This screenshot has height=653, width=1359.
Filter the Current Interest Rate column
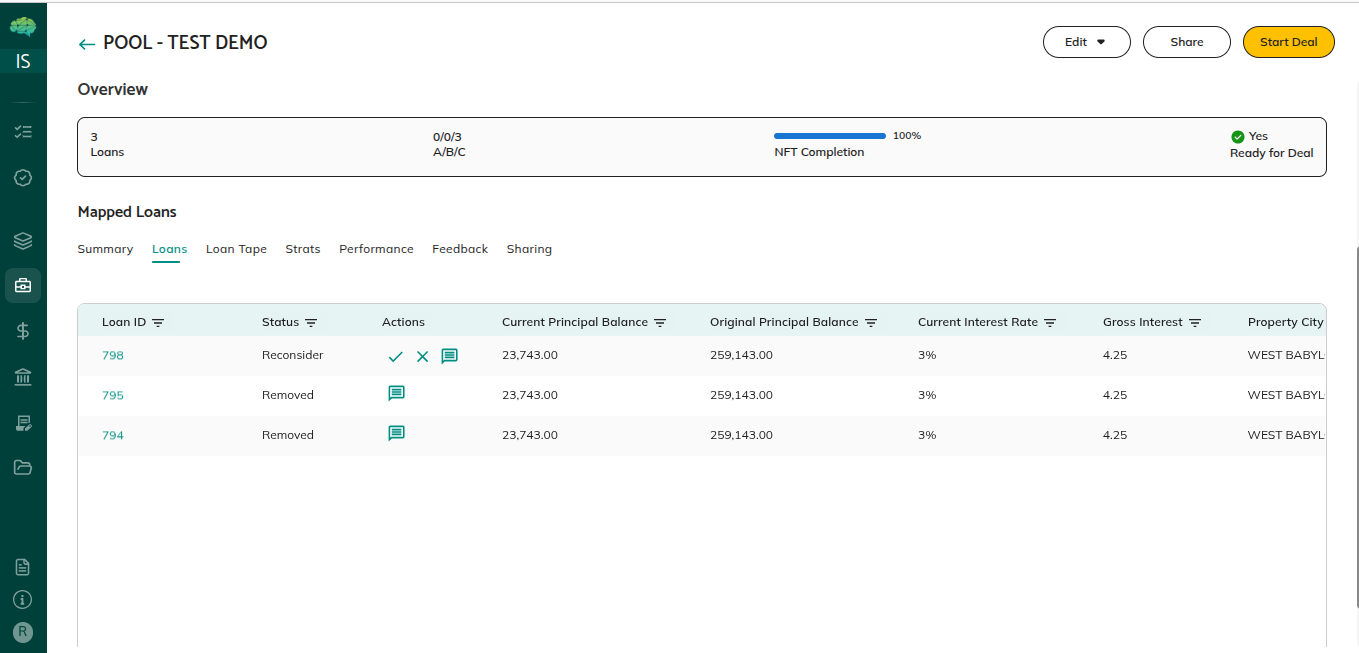pyautogui.click(x=1050, y=323)
